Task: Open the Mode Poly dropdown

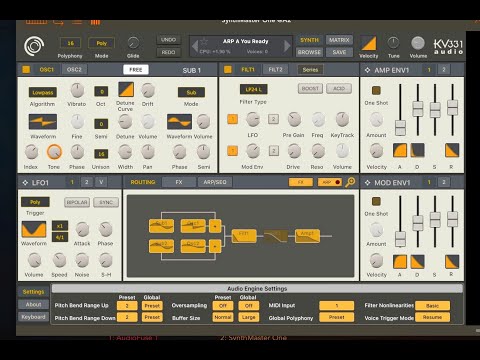Action: 101,43
